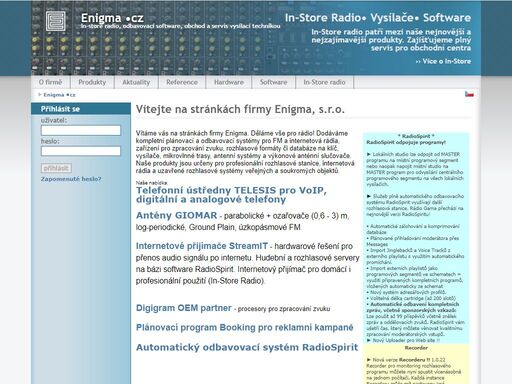Click the In-Store Radio• Vysílače• Software banner text
512x384 pixels.
[x=378, y=18]
